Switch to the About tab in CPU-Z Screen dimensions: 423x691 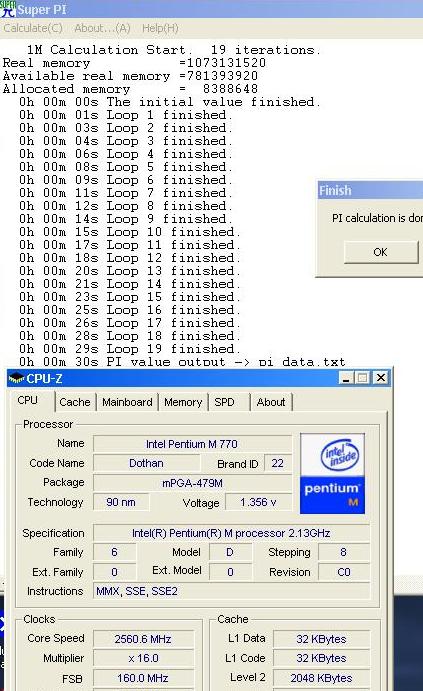pos(271,402)
